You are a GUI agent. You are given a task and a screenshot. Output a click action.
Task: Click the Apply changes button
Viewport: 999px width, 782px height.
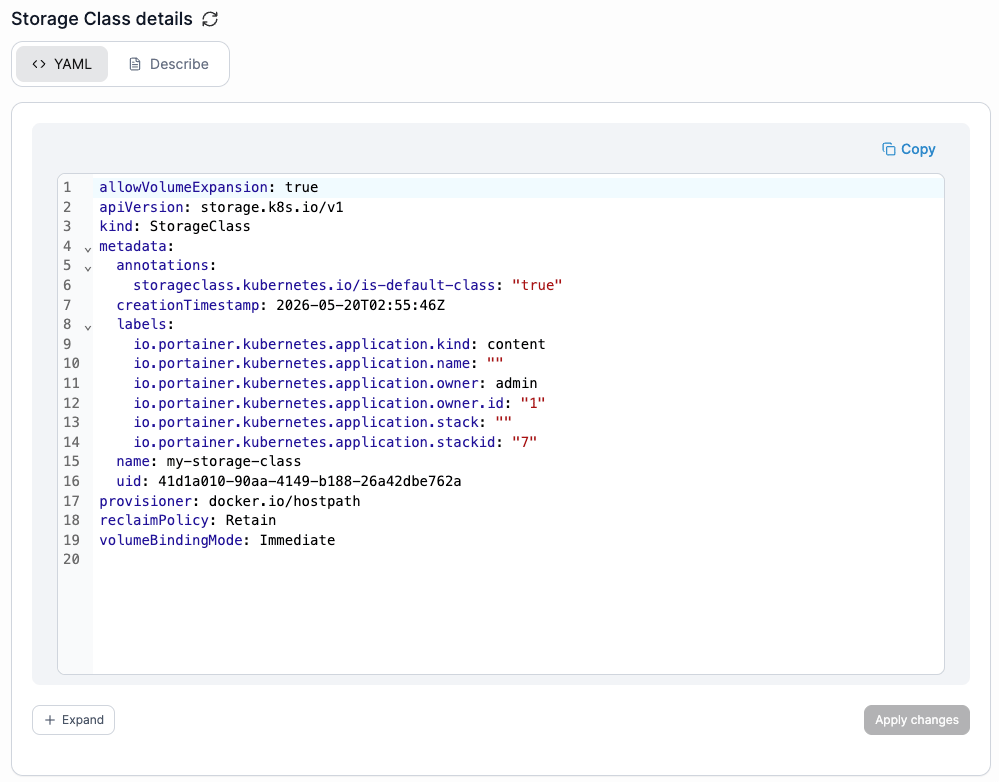click(x=916, y=720)
